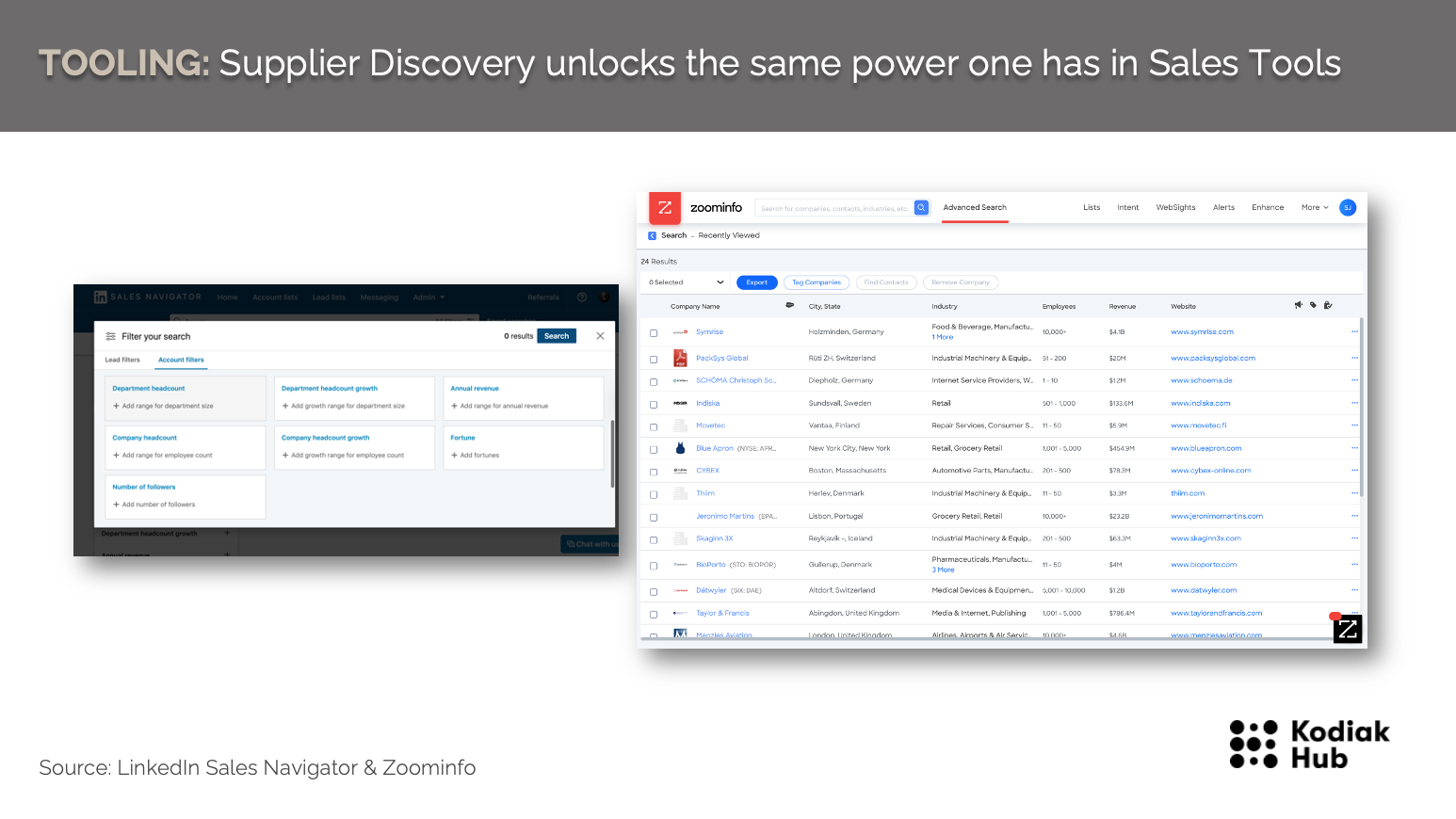Check the SCHÖMA Christoph row checkbox
Image resolution: width=1456 pixels, height=819 pixels.
(654, 382)
